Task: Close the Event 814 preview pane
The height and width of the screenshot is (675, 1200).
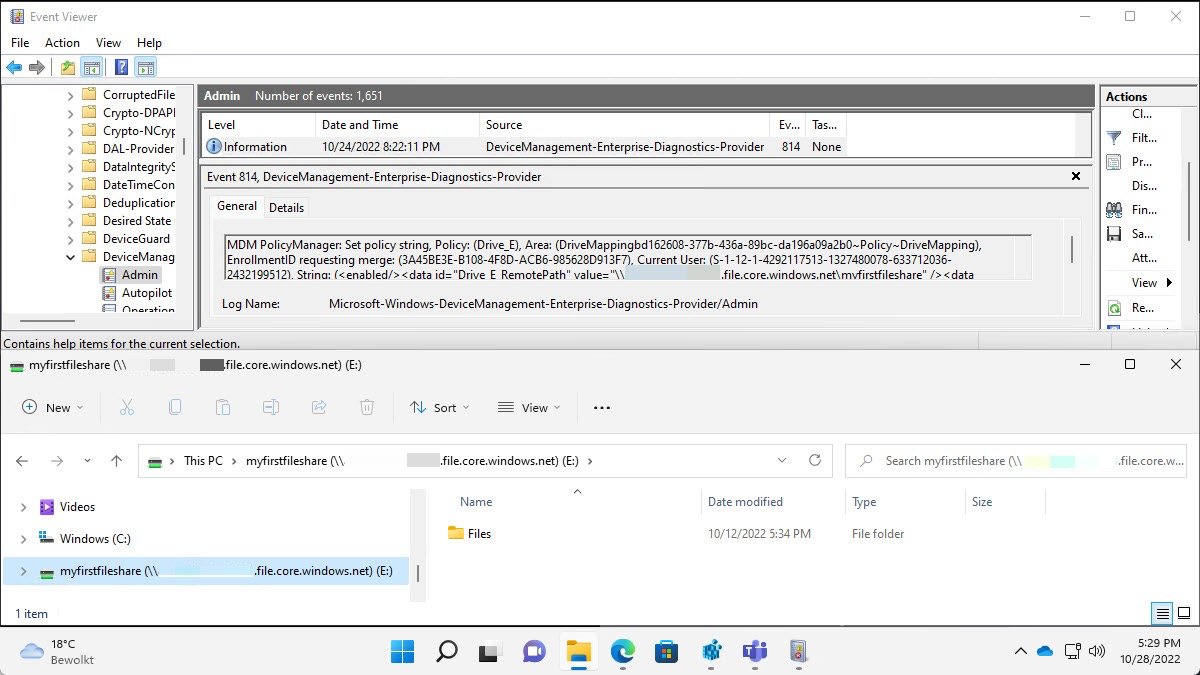Action: point(1076,176)
